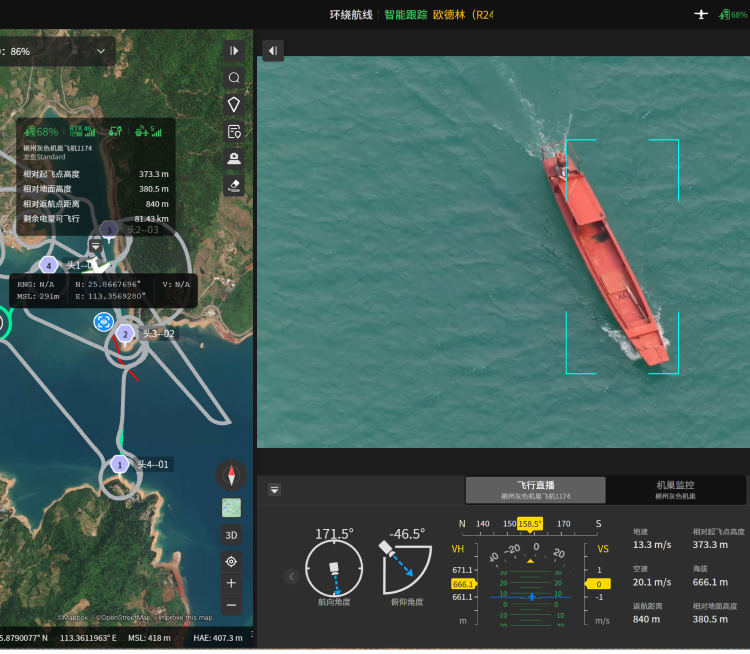The height and width of the screenshot is (654, 750).
Task: Collapse the live video panel leftward
Action: tap(273, 51)
